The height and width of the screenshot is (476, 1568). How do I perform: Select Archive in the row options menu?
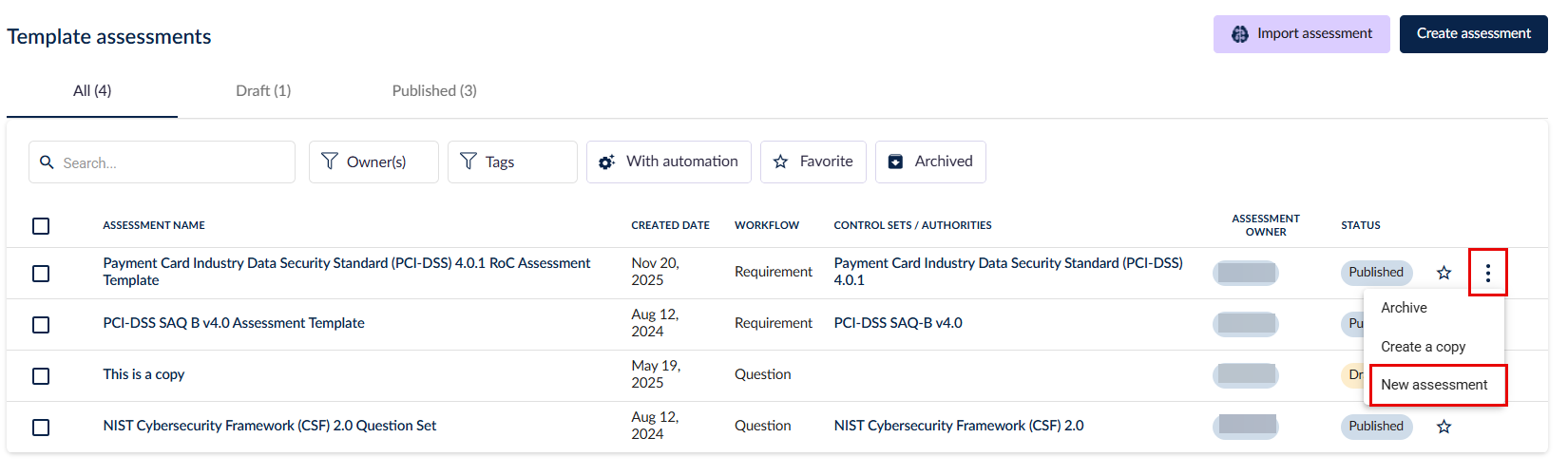point(1404,308)
